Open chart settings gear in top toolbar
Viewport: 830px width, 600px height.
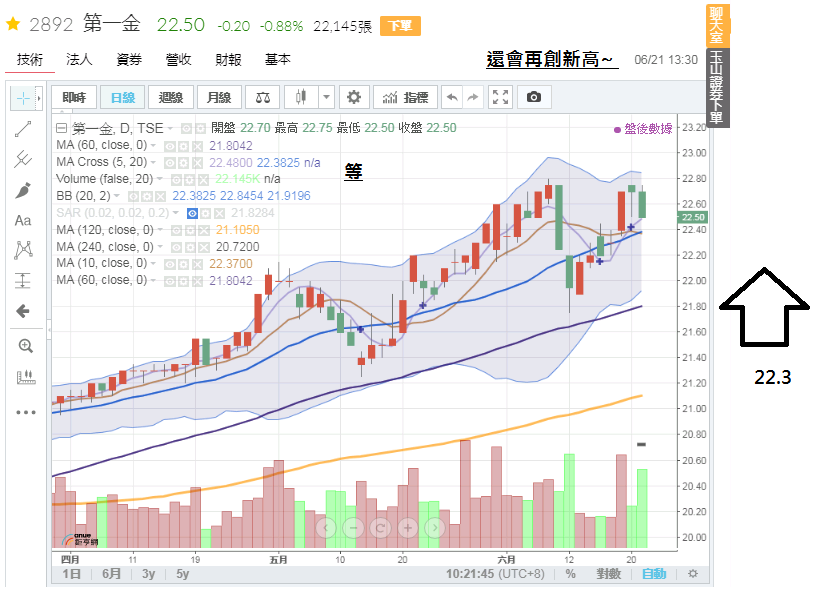pyautogui.click(x=354, y=97)
